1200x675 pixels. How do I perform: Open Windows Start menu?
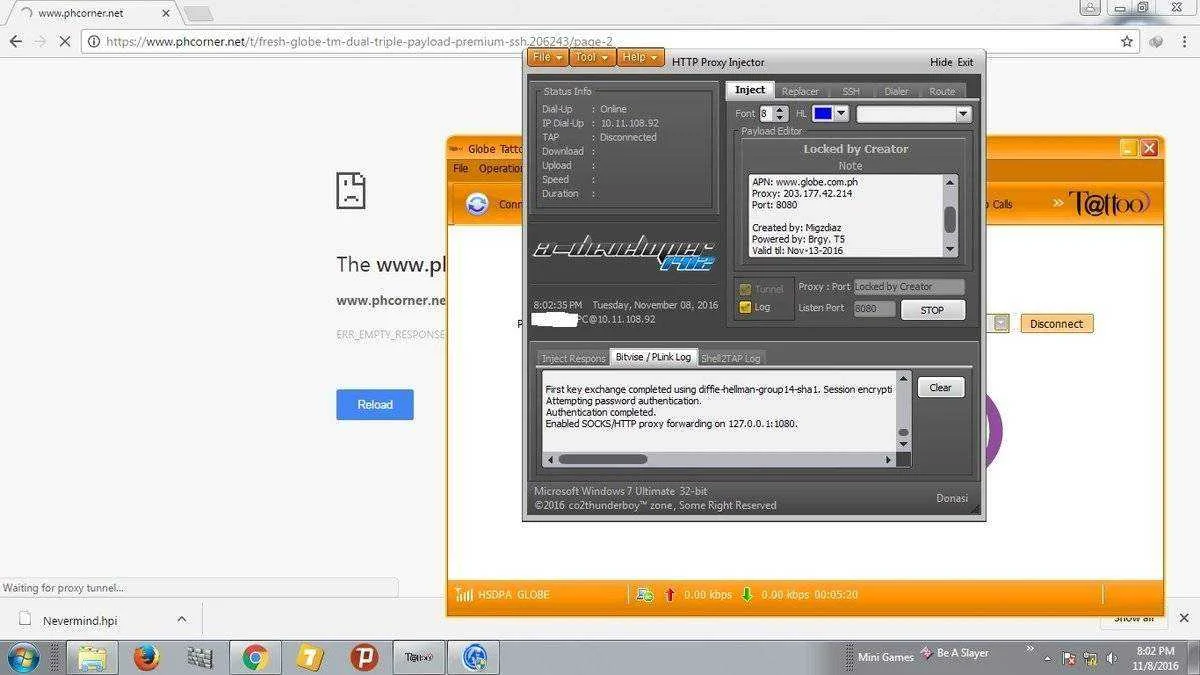click(22, 657)
